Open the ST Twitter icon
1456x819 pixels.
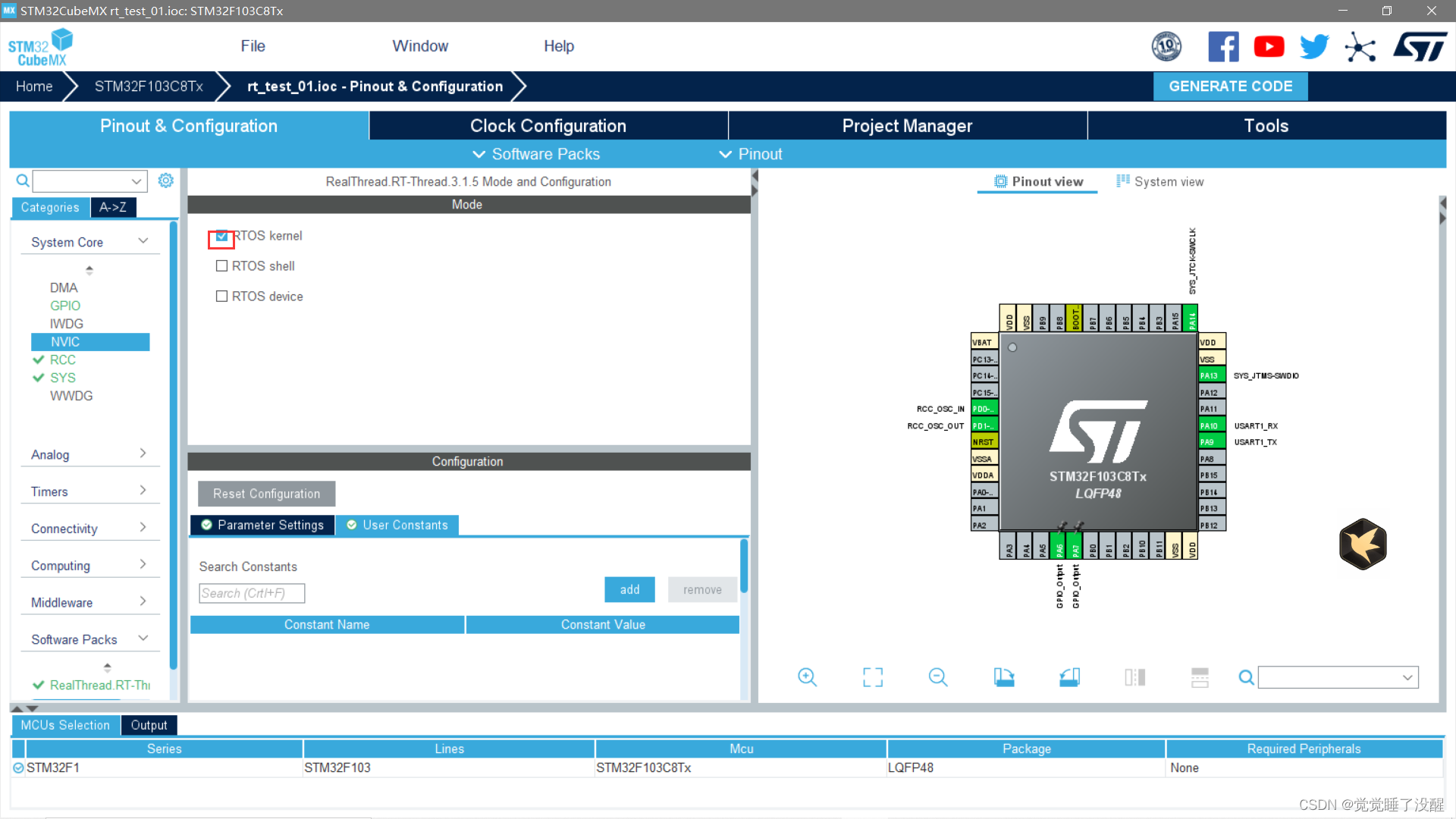(x=1314, y=47)
